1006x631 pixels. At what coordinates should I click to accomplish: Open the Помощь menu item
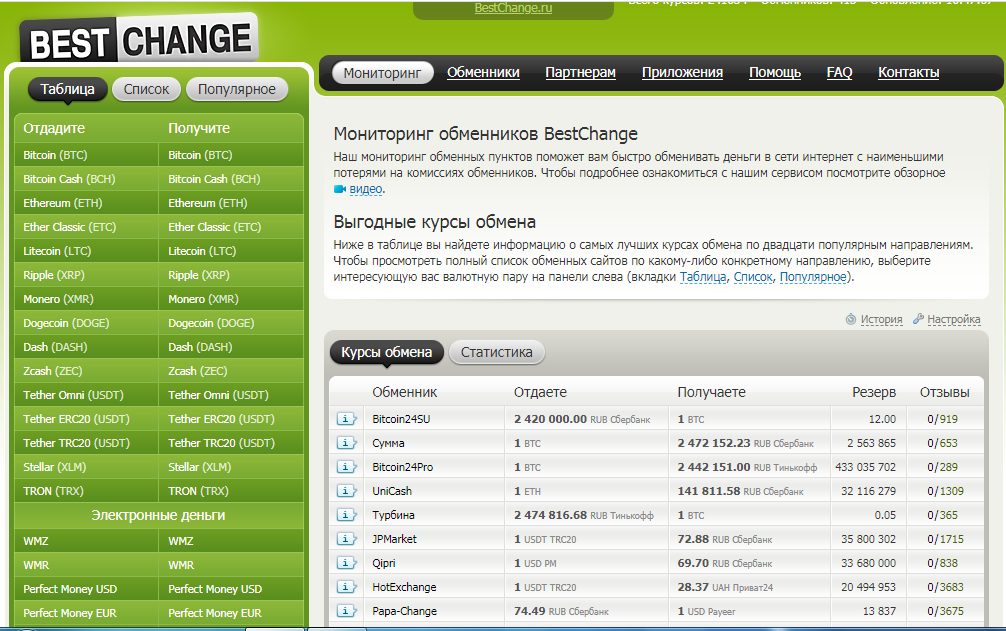[x=775, y=72]
